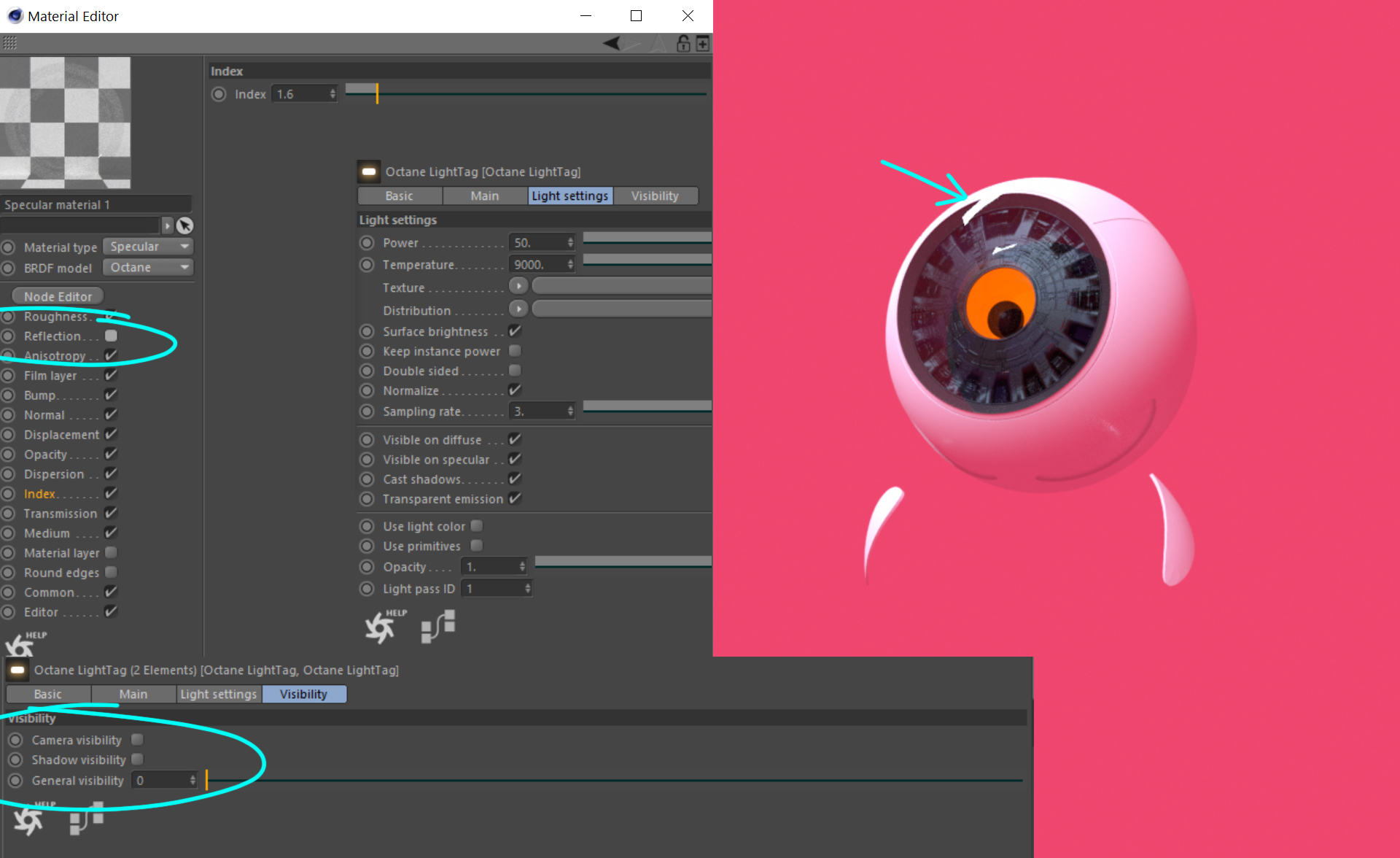Screen dimensions: 1400x858
Task: Switch to Visibility tab in upper LightTag
Action: (655, 196)
